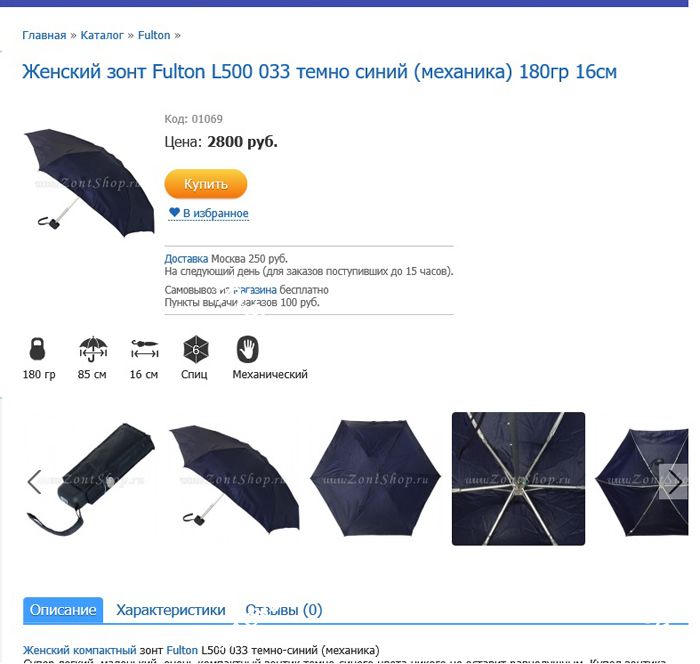700x664 pixels.
Task: Open the Отзывы (0) tab
Action: [283, 610]
